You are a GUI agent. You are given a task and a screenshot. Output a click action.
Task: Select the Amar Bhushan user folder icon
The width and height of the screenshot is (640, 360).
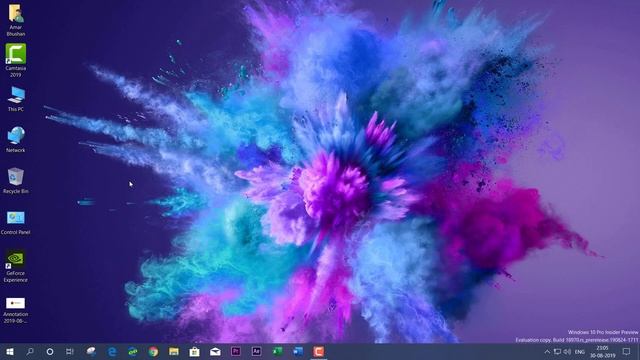tap(16, 20)
